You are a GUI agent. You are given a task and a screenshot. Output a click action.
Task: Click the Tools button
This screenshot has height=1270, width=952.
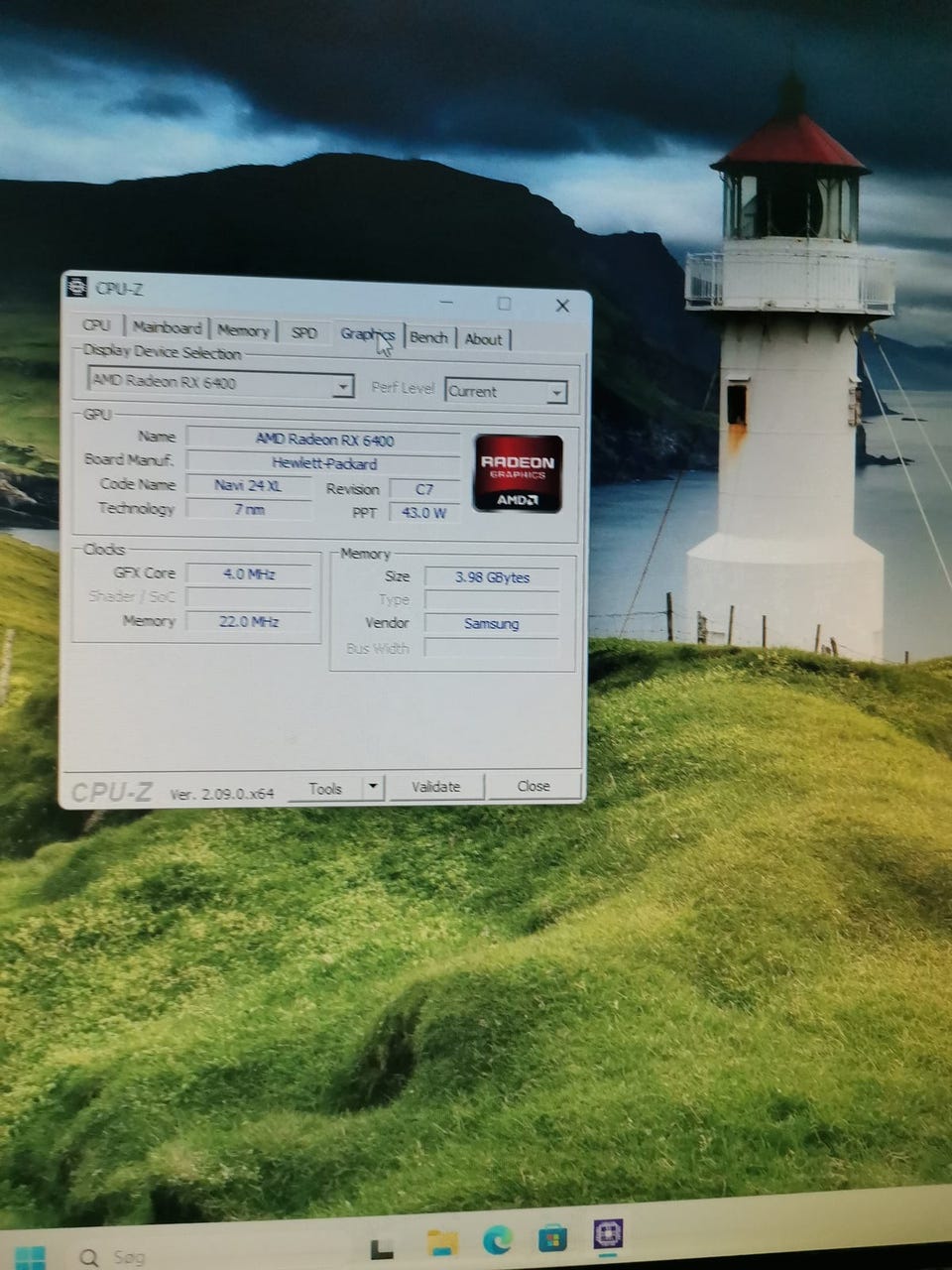pos(325,788)
